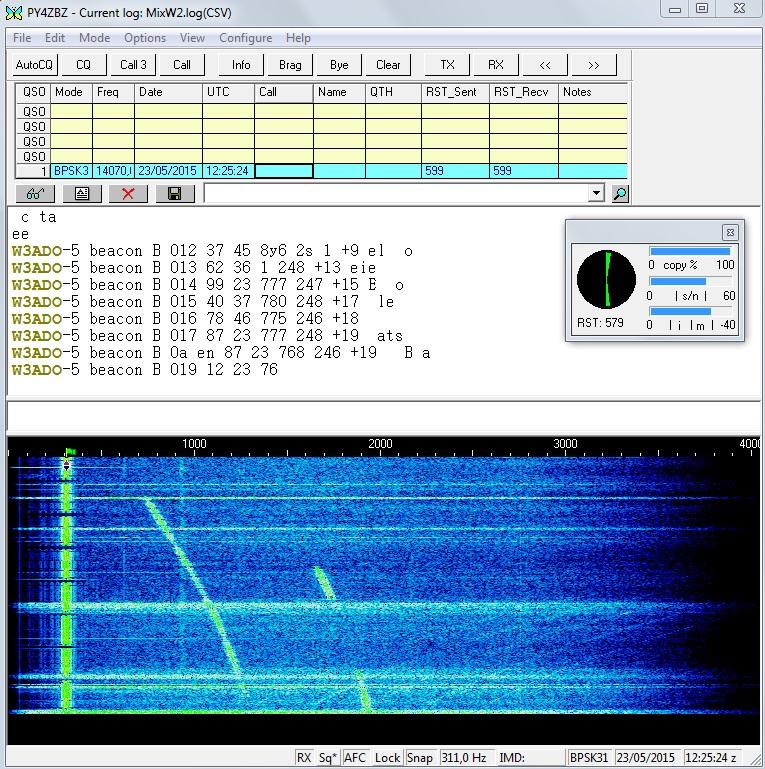765x769 pixels.
Task: Click the Call field in current QSO row
Action: tap(283, 171)
